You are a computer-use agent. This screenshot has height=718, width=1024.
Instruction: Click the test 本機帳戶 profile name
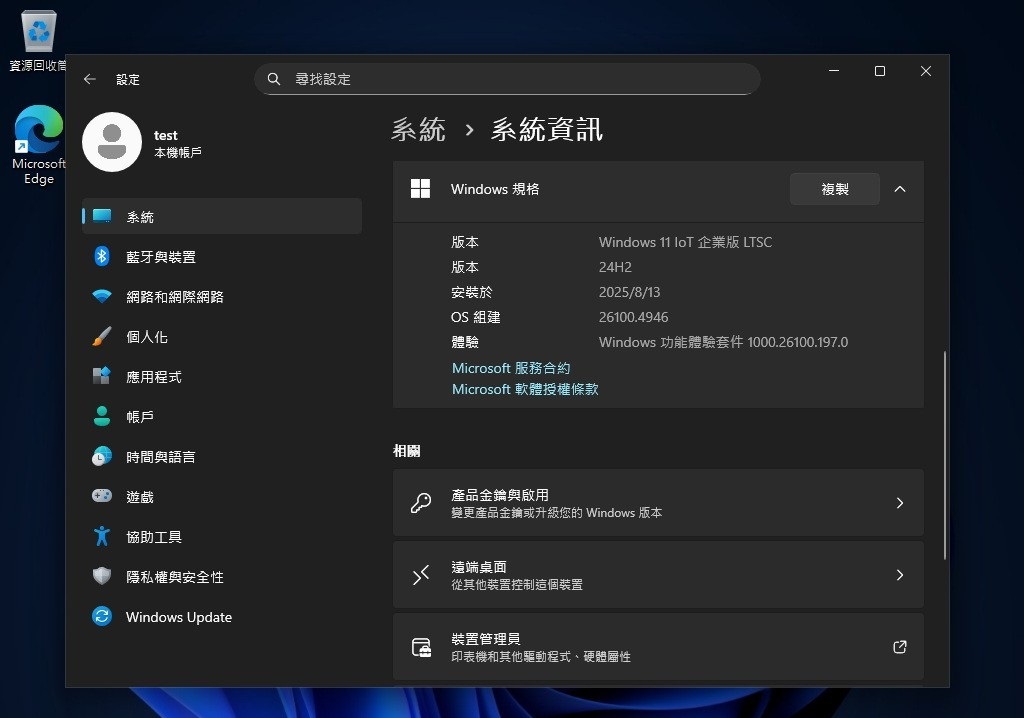click(178, 143)
